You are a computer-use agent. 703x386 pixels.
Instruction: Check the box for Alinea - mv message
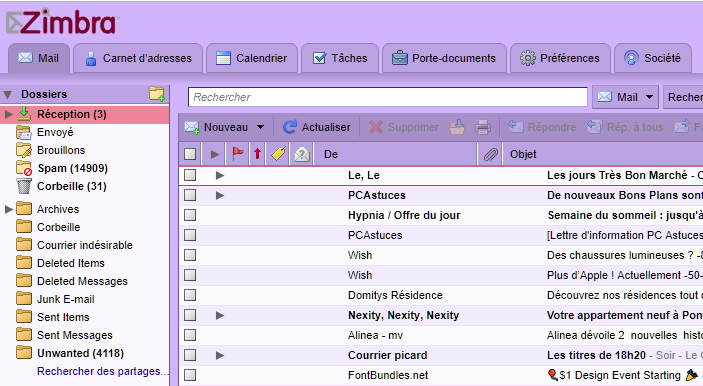pyautogui.click(x=190, y=335)
